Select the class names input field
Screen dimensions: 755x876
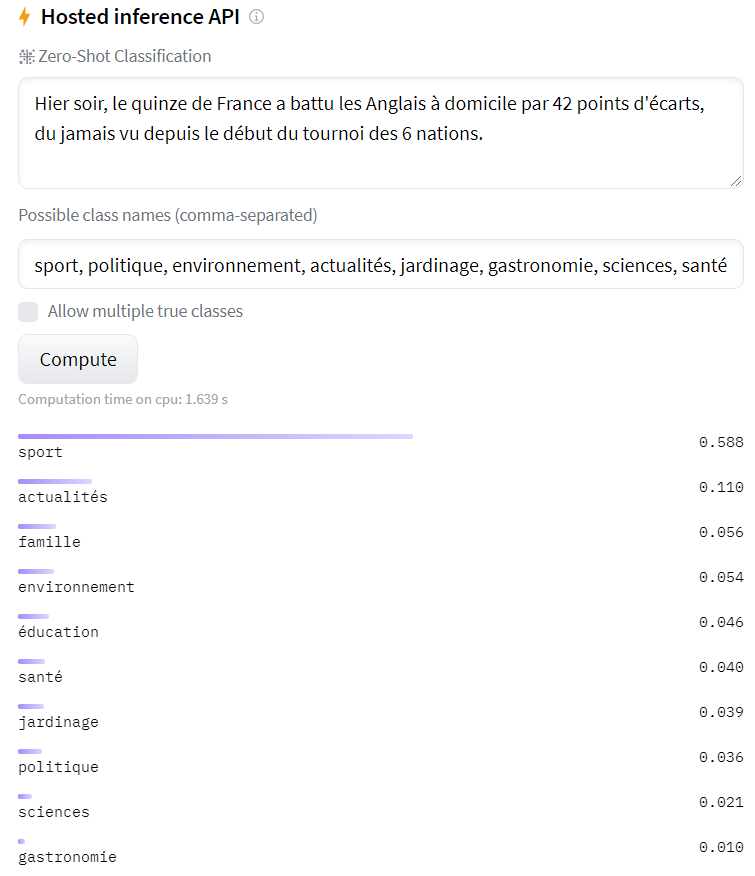pos(377,265)
